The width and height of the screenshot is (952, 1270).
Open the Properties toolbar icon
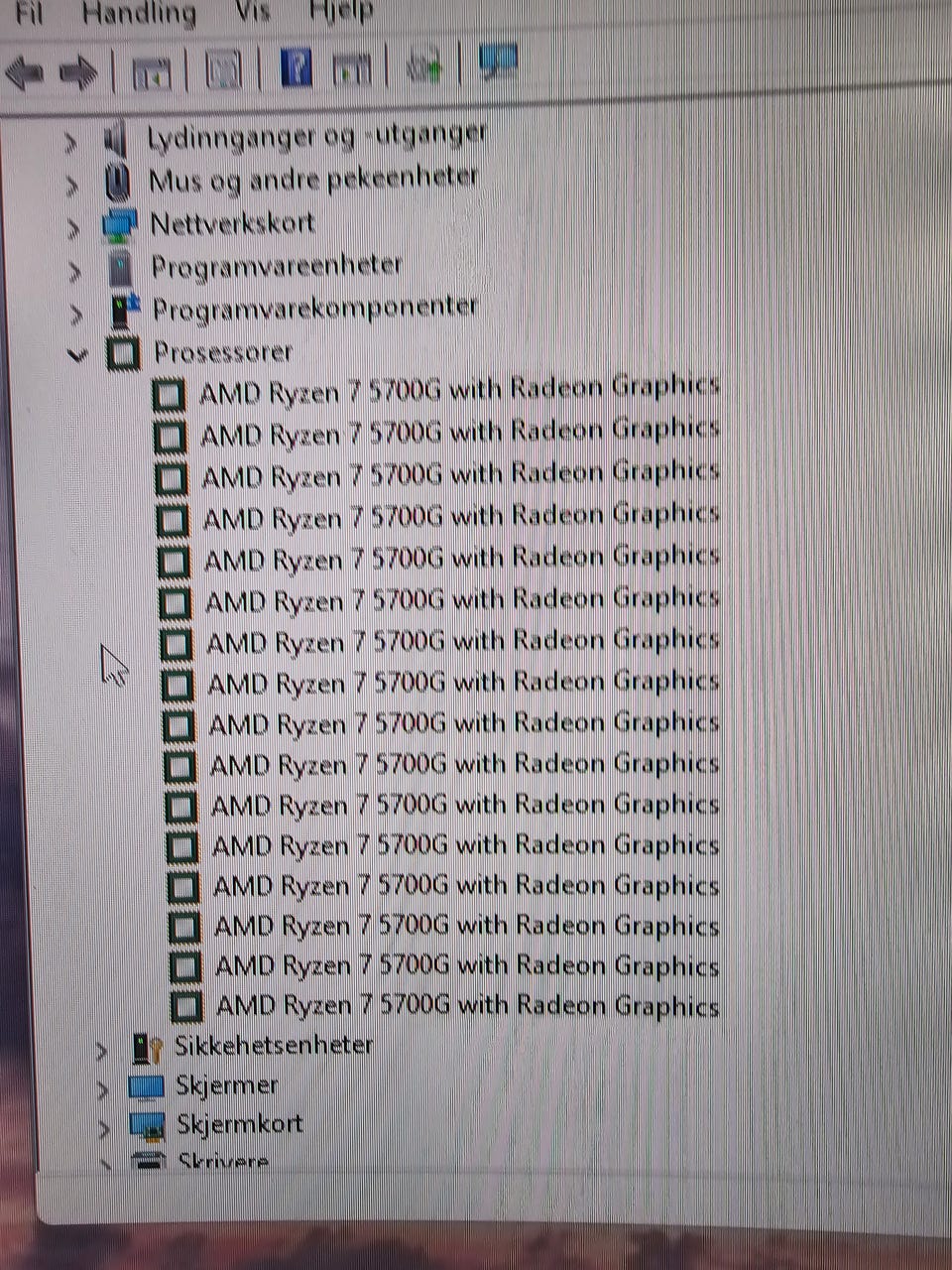(224, 70)
